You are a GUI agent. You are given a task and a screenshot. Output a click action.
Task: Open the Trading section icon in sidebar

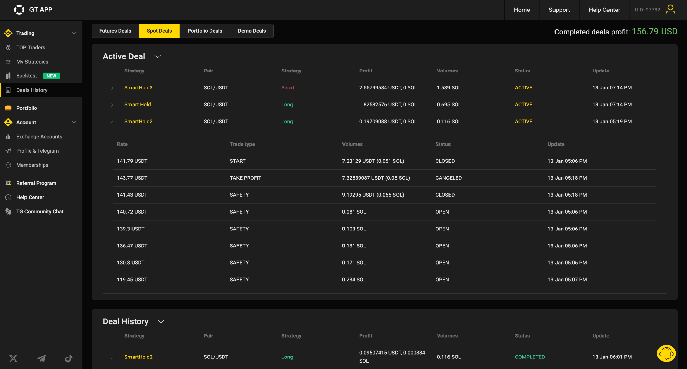[8, 33]
